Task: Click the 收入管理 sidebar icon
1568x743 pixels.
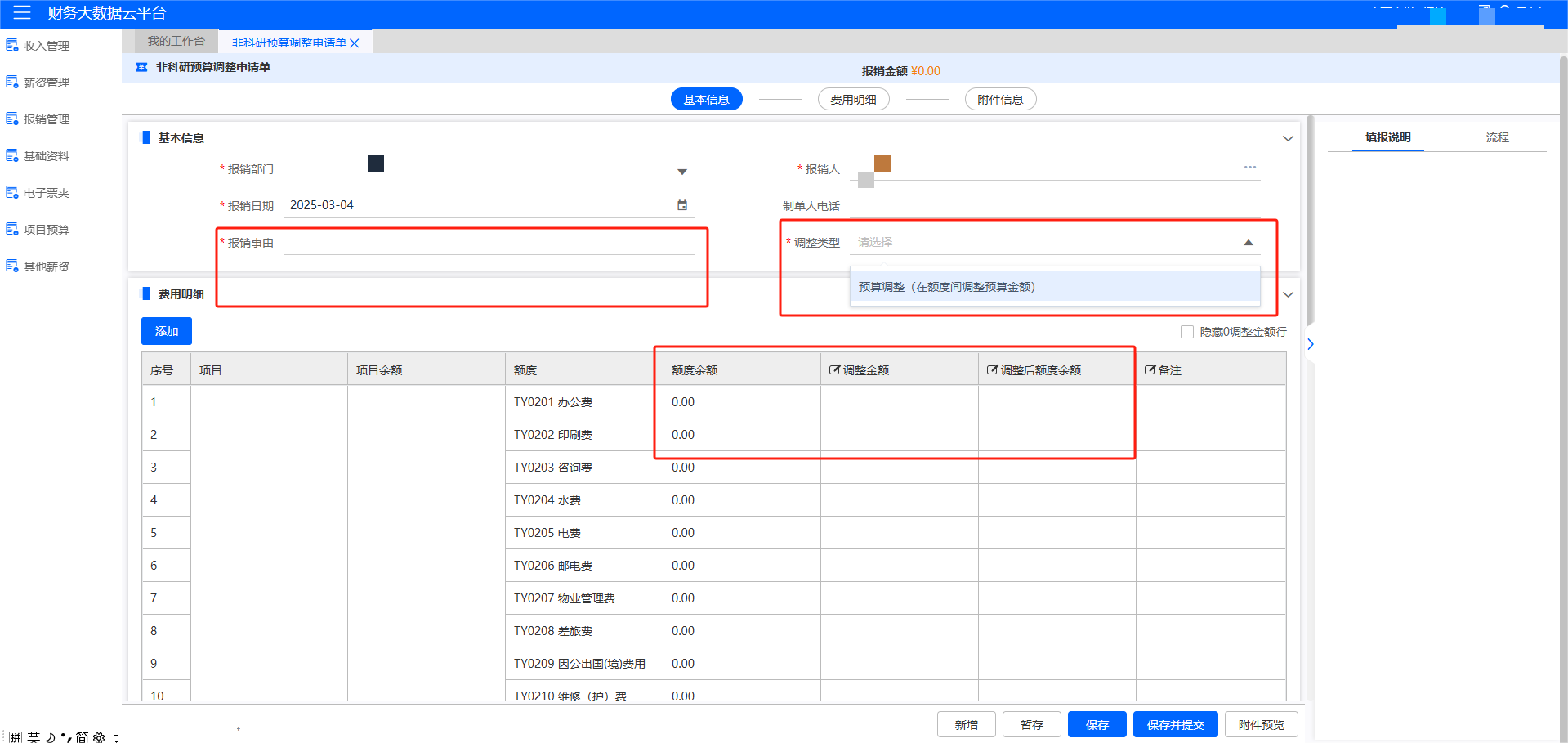Action: 12,46
